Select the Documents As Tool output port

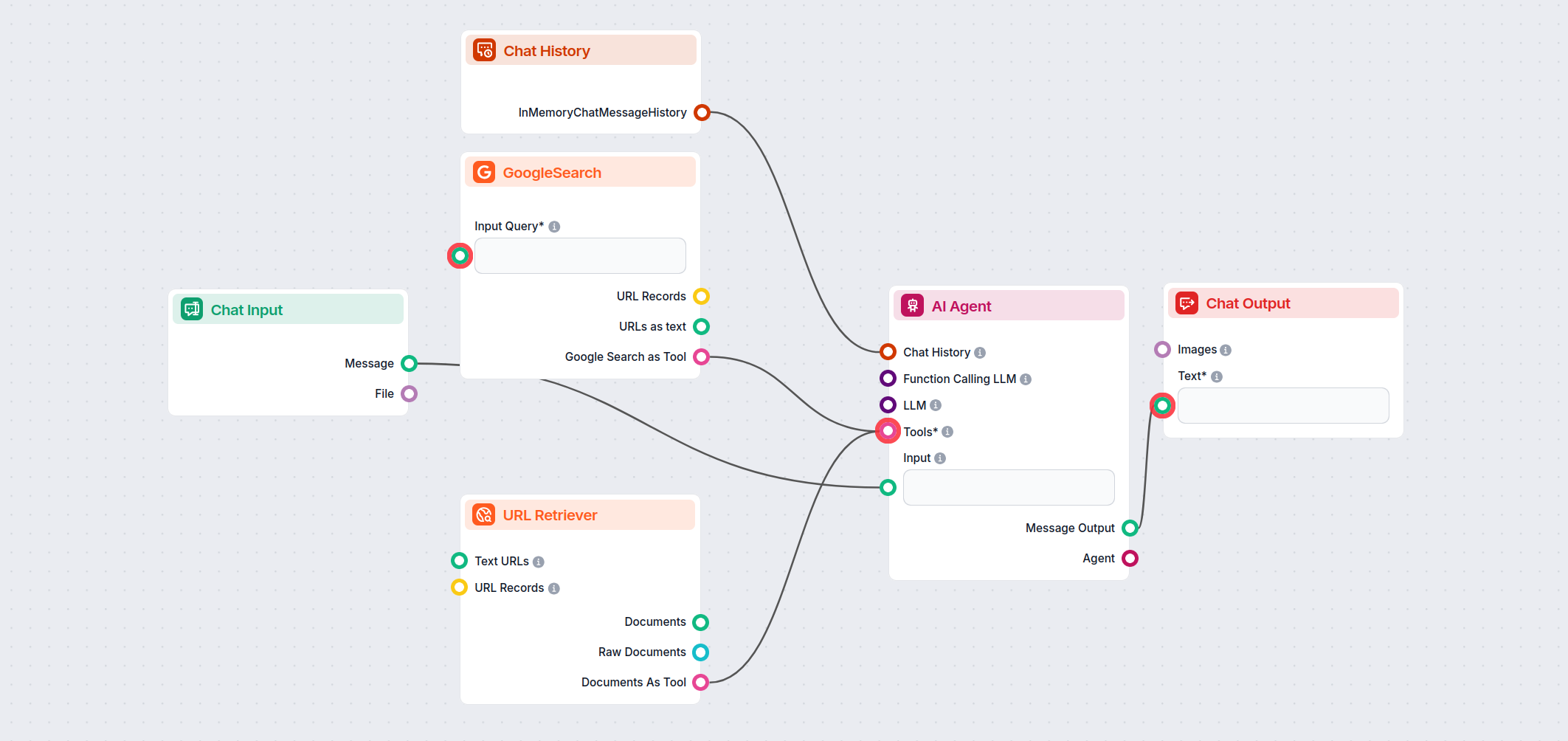(x=702, y=682)
